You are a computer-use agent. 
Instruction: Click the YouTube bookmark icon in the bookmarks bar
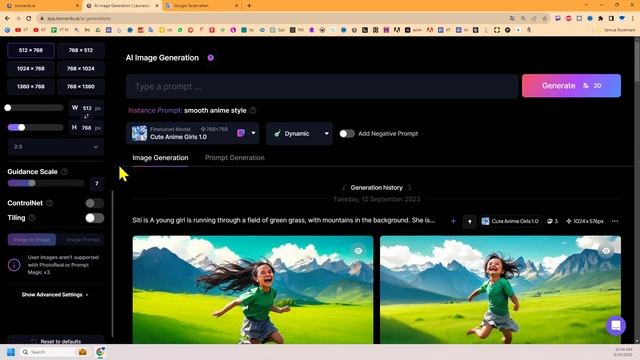[x=18, y=30]
